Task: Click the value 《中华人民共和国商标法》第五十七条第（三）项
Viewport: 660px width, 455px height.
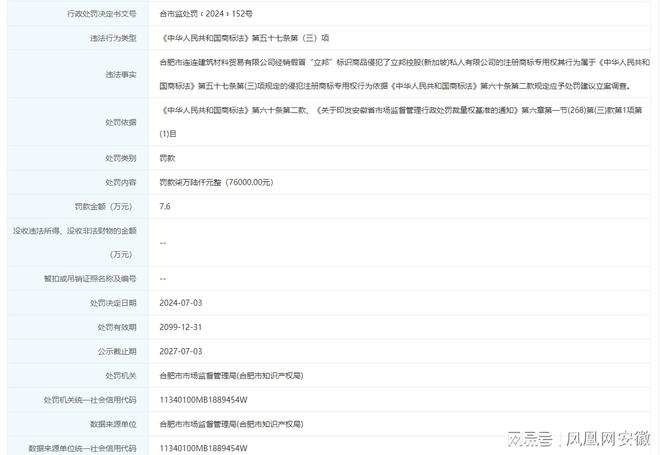Action: pos(245,38)
